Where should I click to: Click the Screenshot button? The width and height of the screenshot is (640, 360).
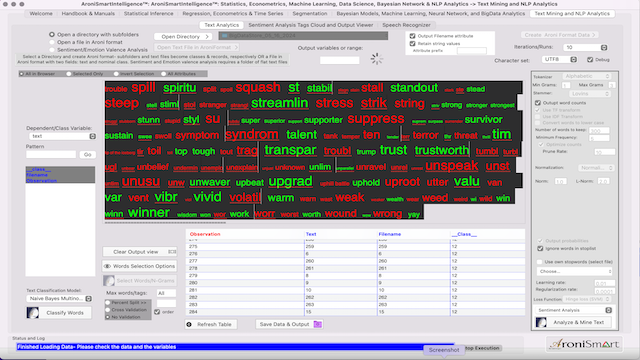pos(444,350)
